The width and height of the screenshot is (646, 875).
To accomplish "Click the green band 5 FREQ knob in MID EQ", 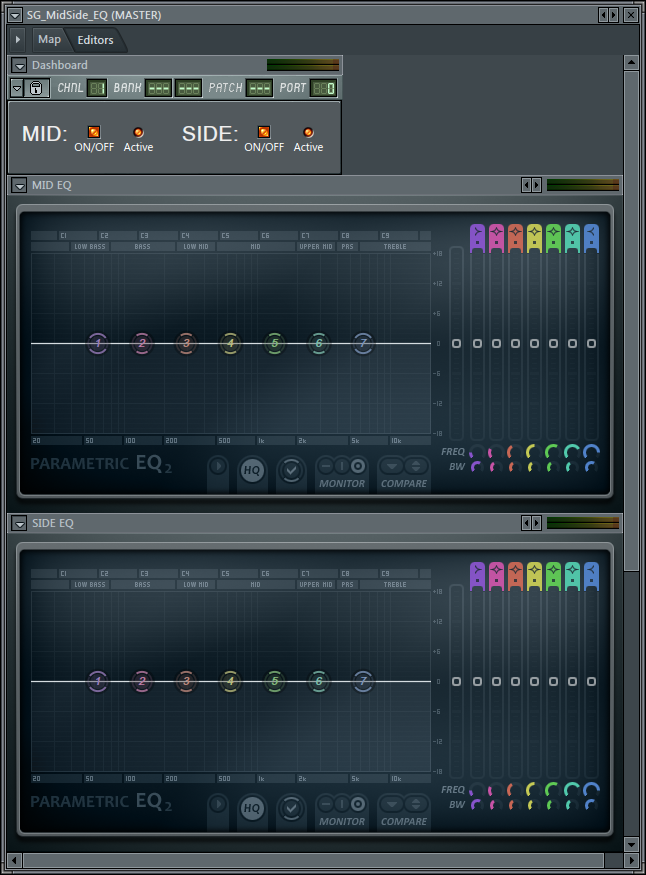I will [x=553, y=451].
